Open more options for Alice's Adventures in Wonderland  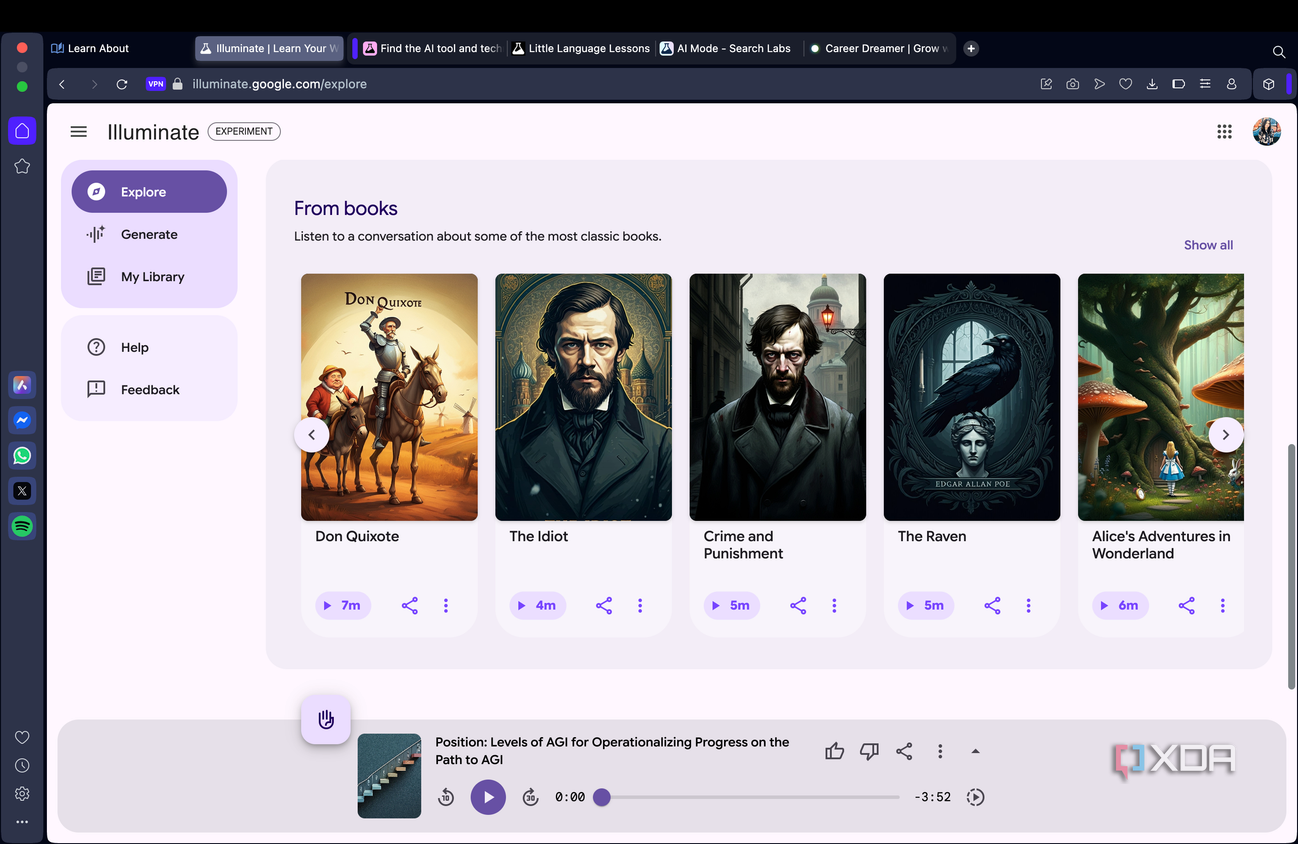[1222, 605]
